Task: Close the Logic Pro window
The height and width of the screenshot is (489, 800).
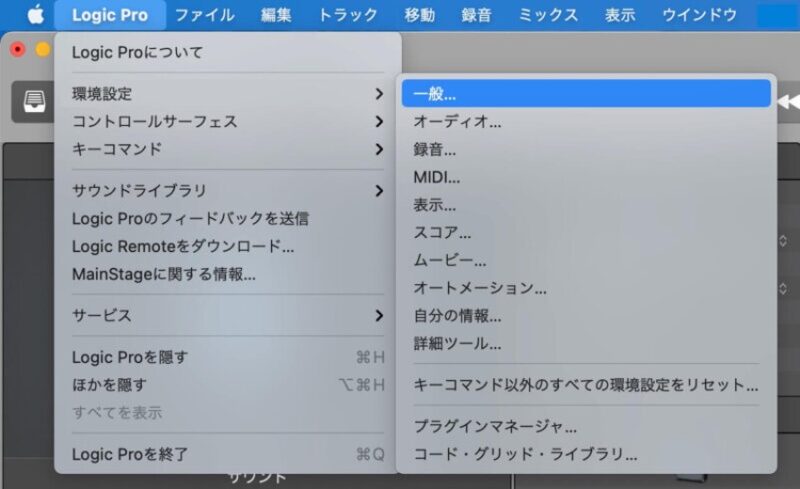Action: tap(18, 50)
